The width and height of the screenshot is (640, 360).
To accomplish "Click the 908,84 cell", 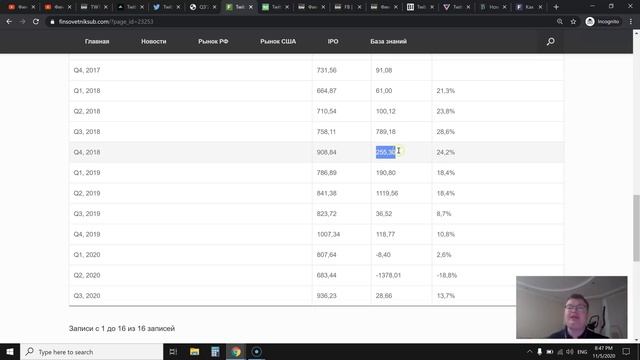I will pyautogui.click(x=327, y=152).
